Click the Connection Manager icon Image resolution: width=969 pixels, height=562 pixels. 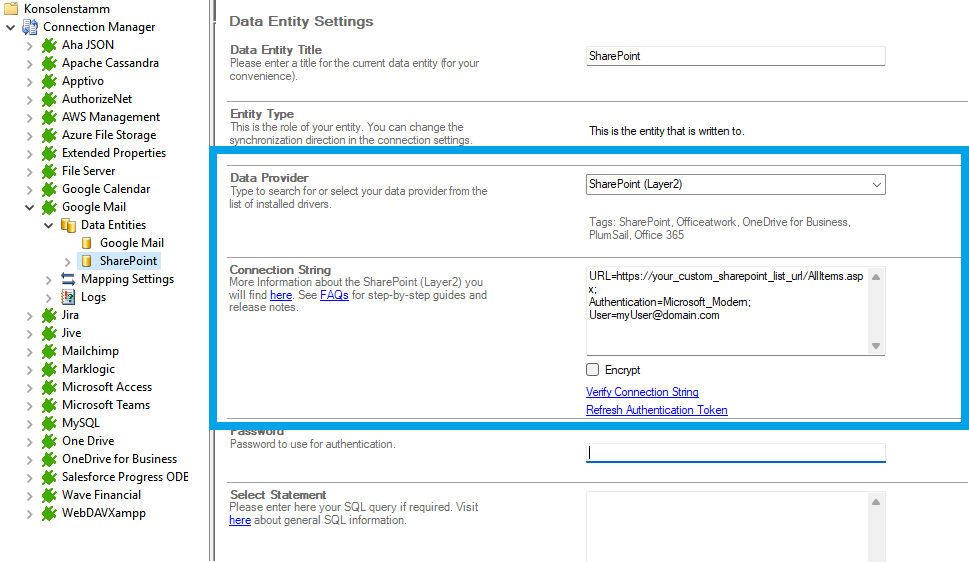[x=30, y=27]
